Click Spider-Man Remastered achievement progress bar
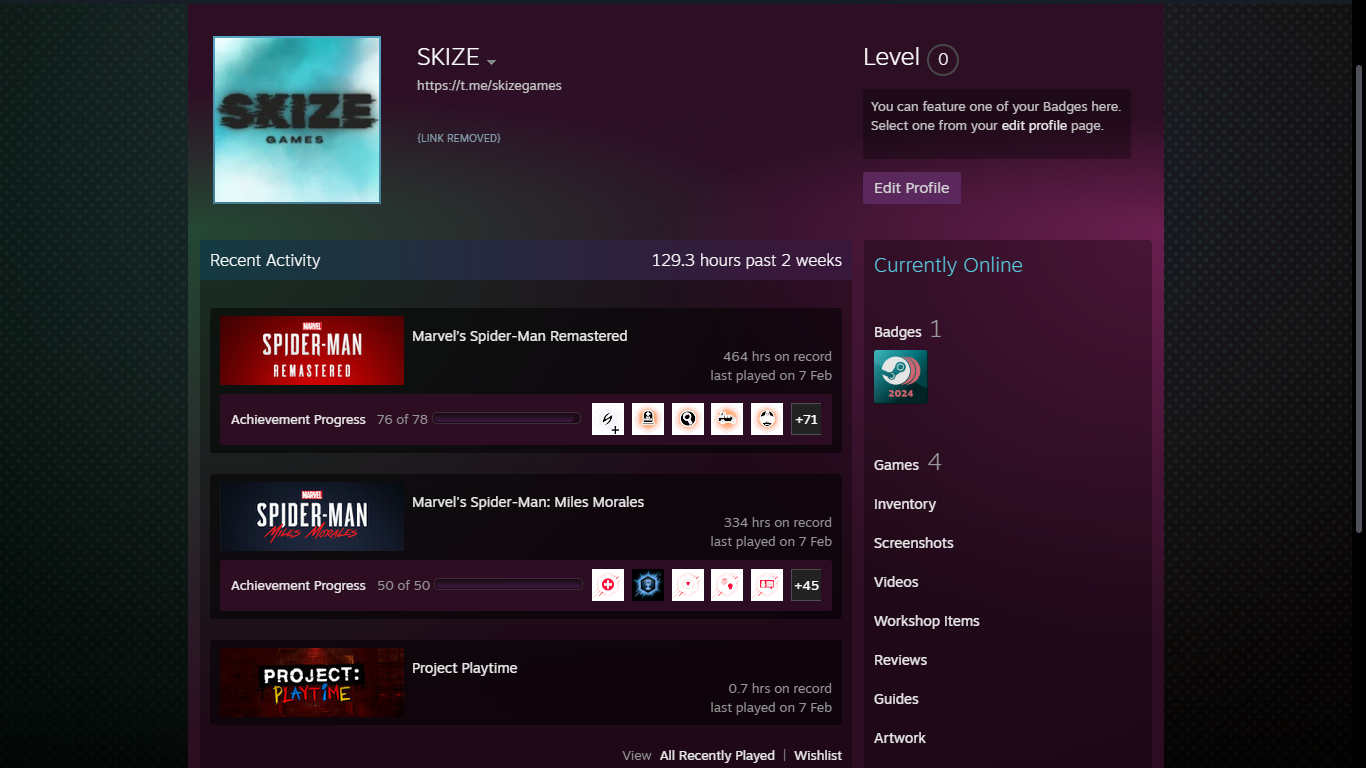This screenshot has width=1366, height=768. [507, 419]
